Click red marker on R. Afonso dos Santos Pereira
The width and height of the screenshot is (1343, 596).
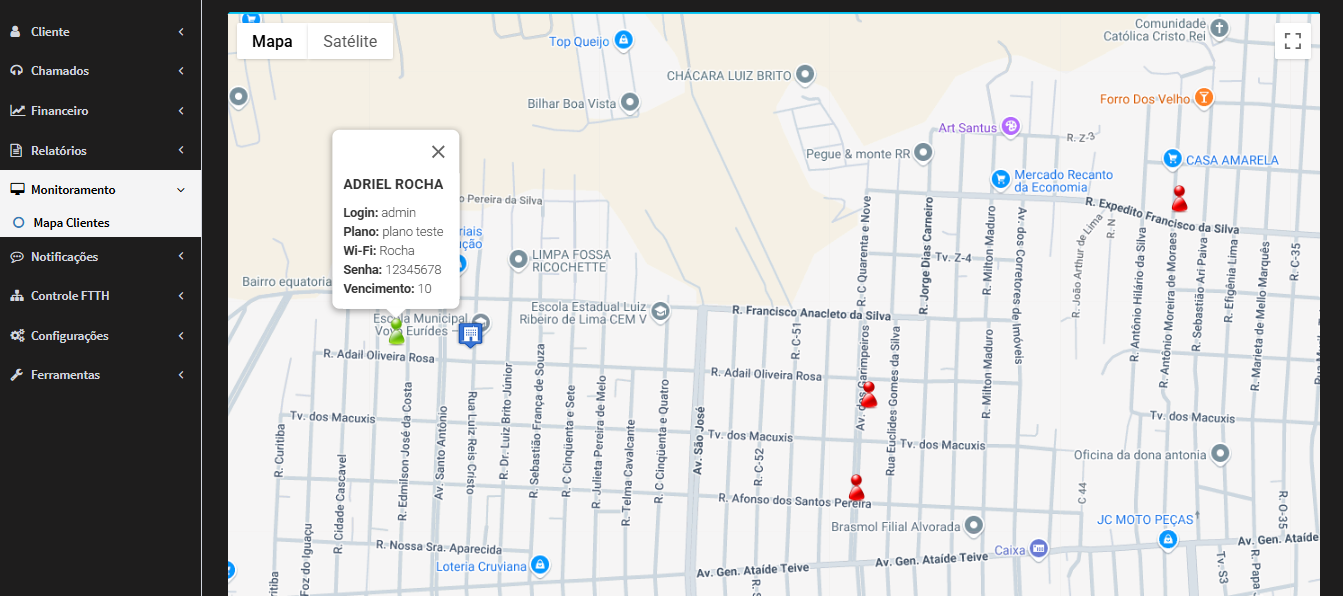(856, 488)
